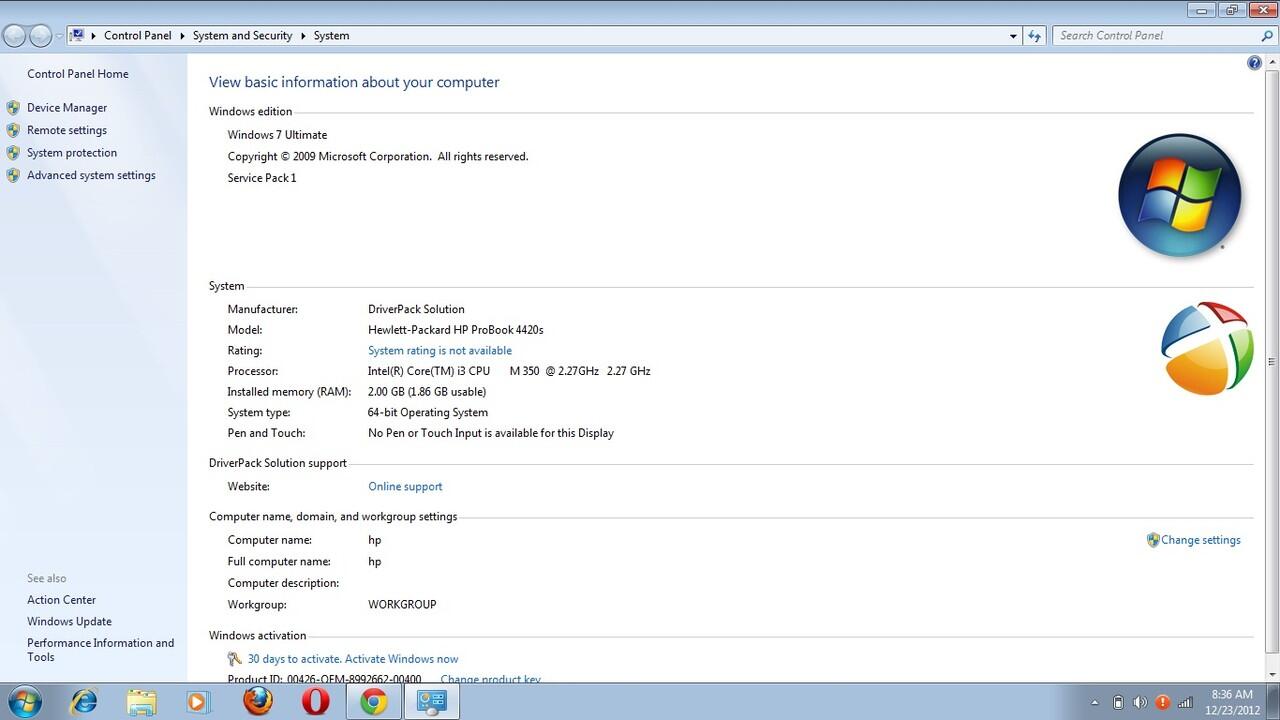
Task: Open Windows Media Player from taskbar
Action: [x=198, y=702]
